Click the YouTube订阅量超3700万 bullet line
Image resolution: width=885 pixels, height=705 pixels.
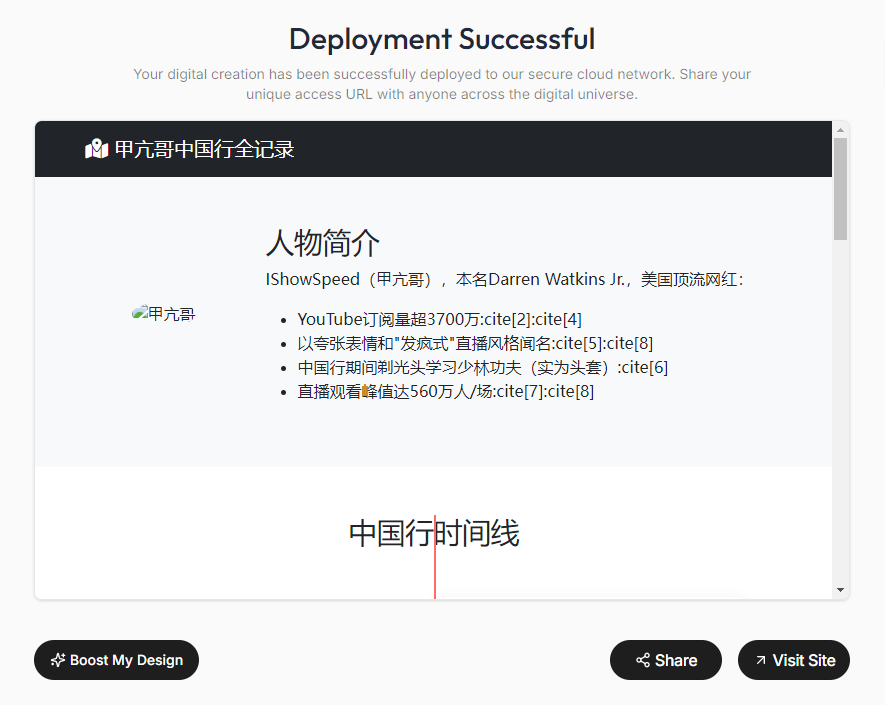439,319
